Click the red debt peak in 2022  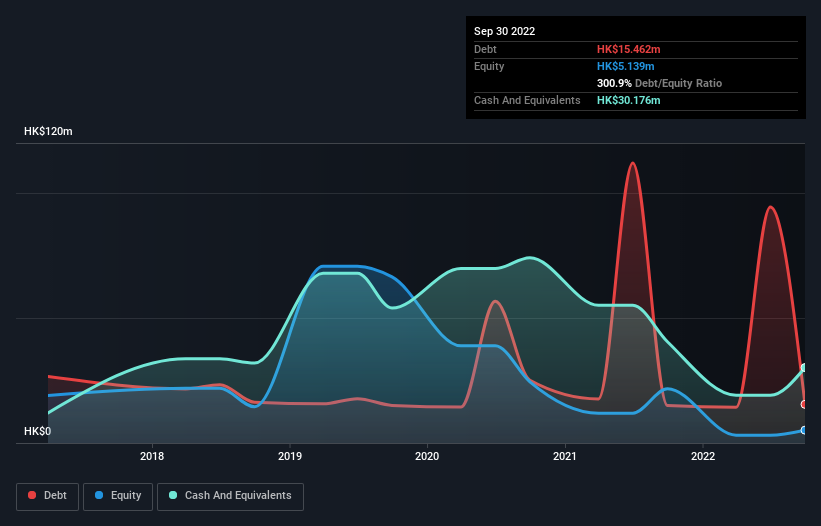770,207
